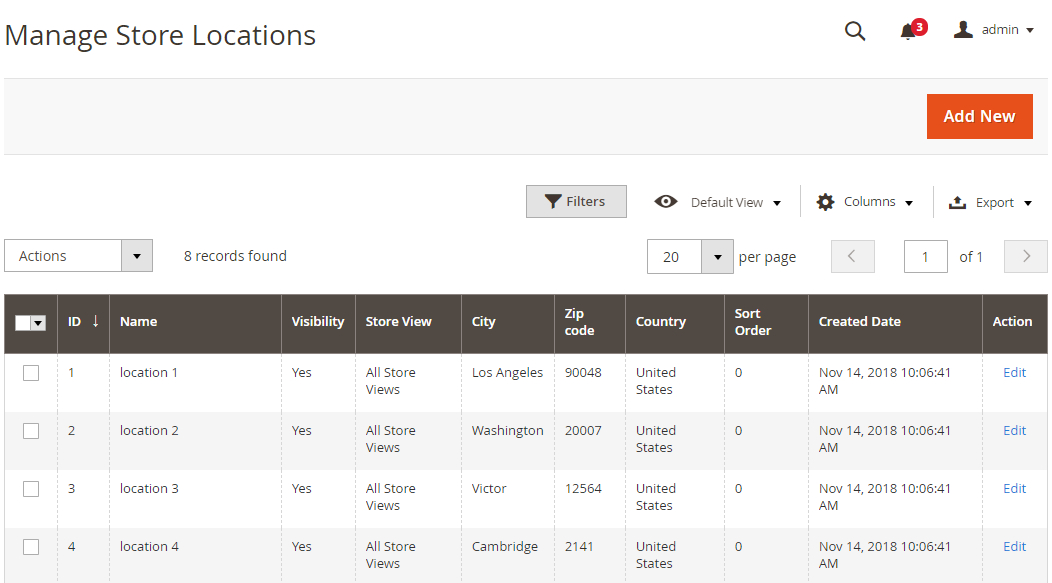Expand the mass-select arrow in header
Screen dimensions: 1052x583
tap(39, 323)
